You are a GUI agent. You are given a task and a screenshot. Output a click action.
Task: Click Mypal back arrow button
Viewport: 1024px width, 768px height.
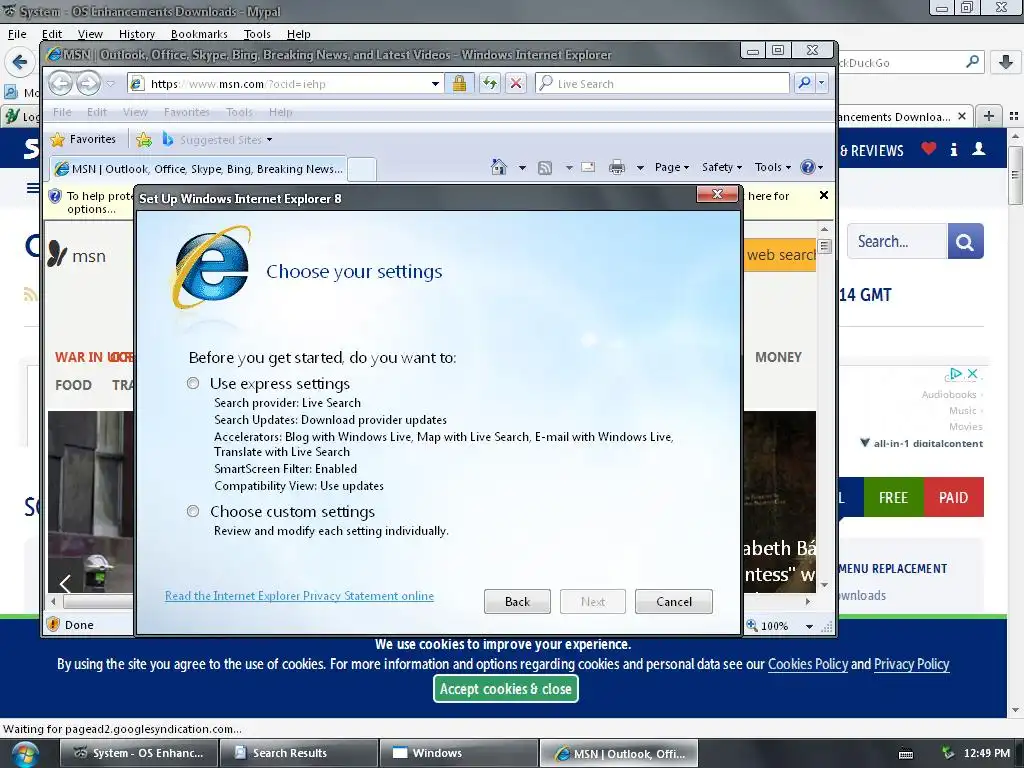point(20,62)
